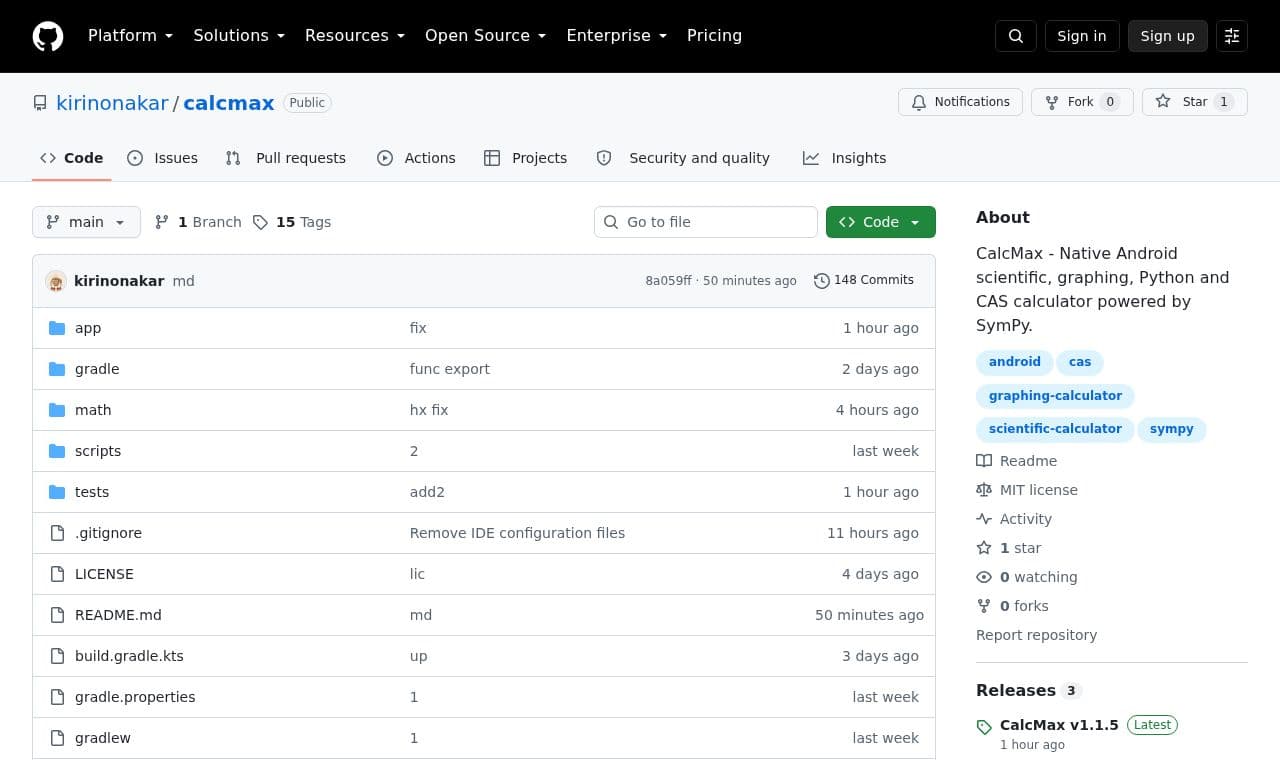The width and height of the screenshot is (1280, 760).
Task: Open the Insights tab
Action: (x=845, y=158)
